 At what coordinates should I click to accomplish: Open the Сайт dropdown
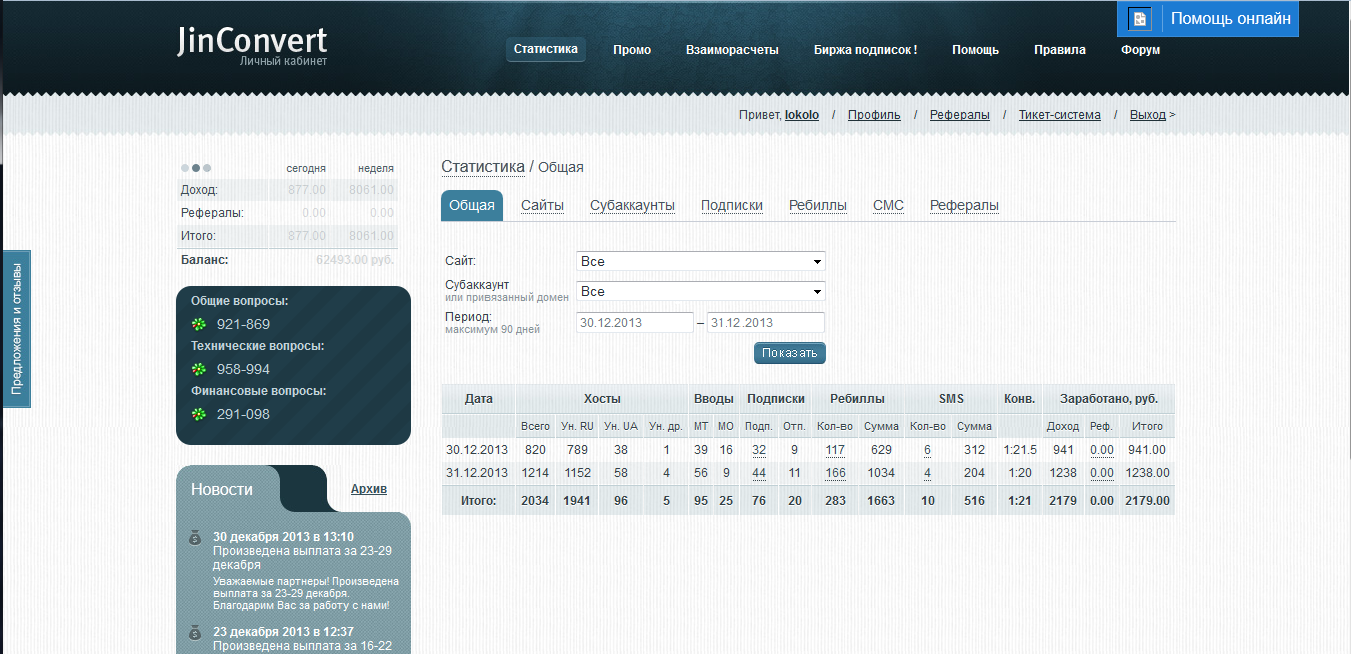pos(701,261)
